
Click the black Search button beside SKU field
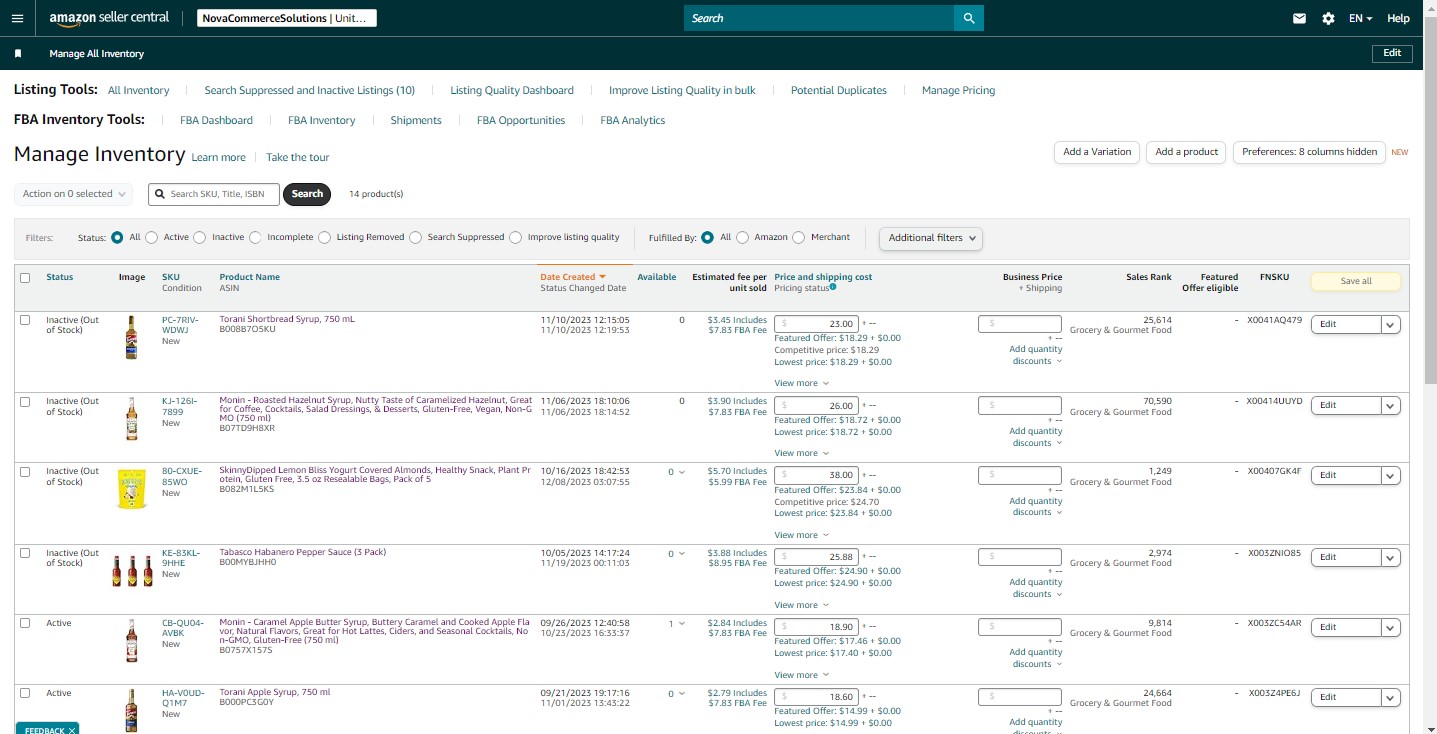(x=307, y=194)
